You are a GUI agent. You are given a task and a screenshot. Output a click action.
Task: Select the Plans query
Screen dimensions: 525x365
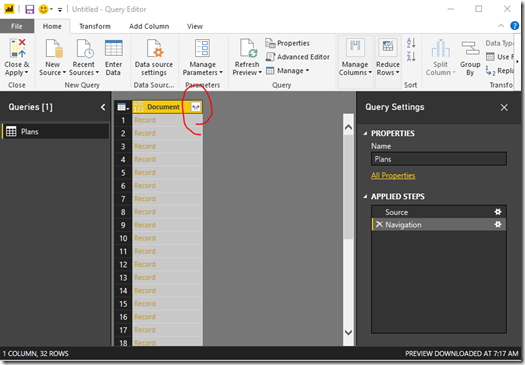pyautogui.click(x=55, y=132)
